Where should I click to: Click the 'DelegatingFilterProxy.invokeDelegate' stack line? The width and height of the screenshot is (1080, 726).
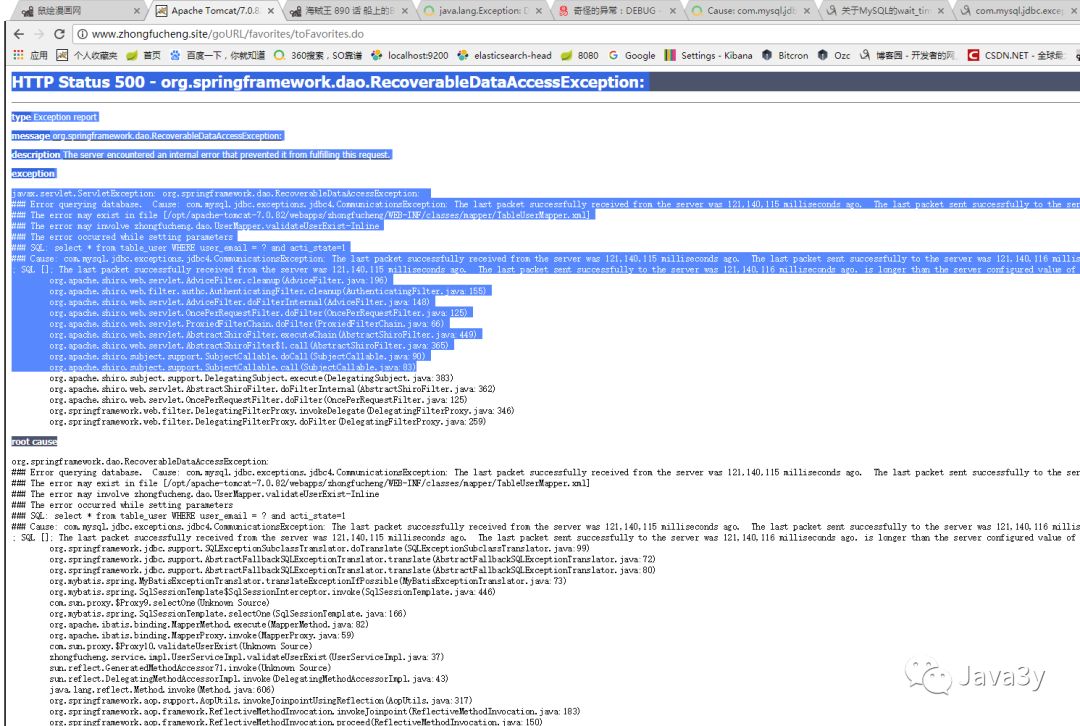[x=281, y=411]
